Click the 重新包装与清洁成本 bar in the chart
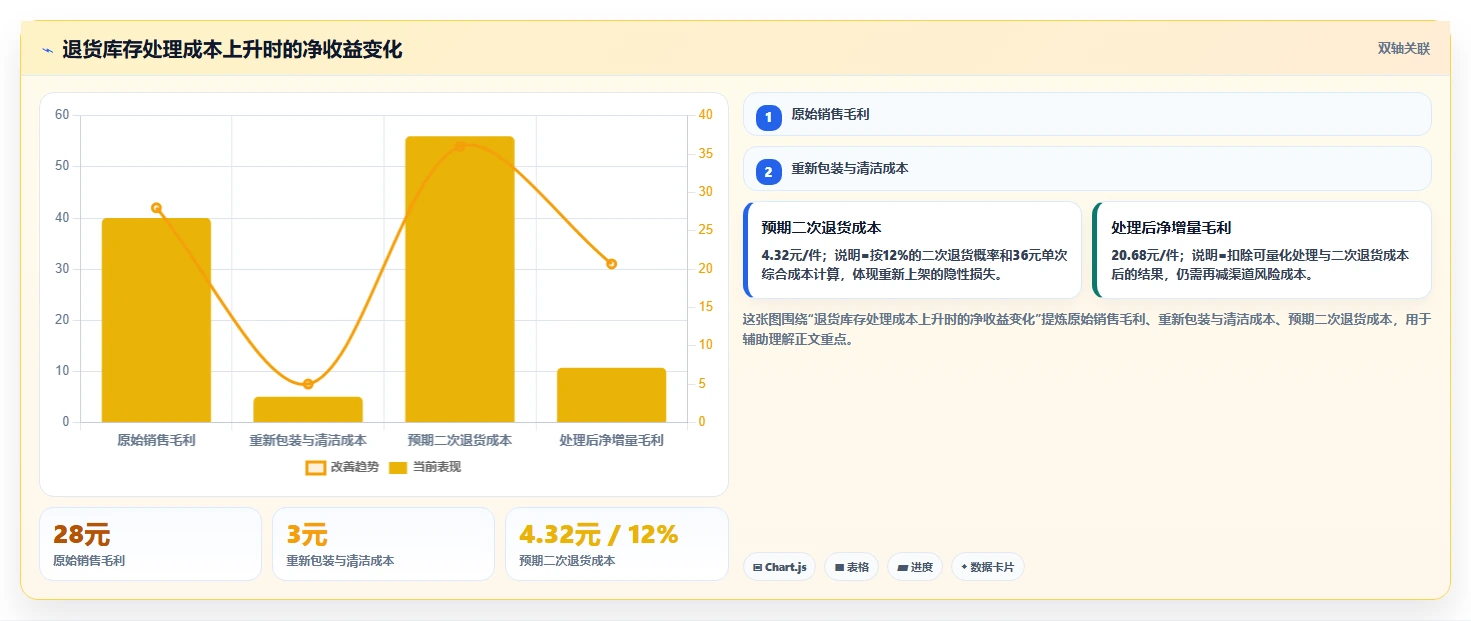The height and width of the screenshot is (621, 1471). point(308,409)
